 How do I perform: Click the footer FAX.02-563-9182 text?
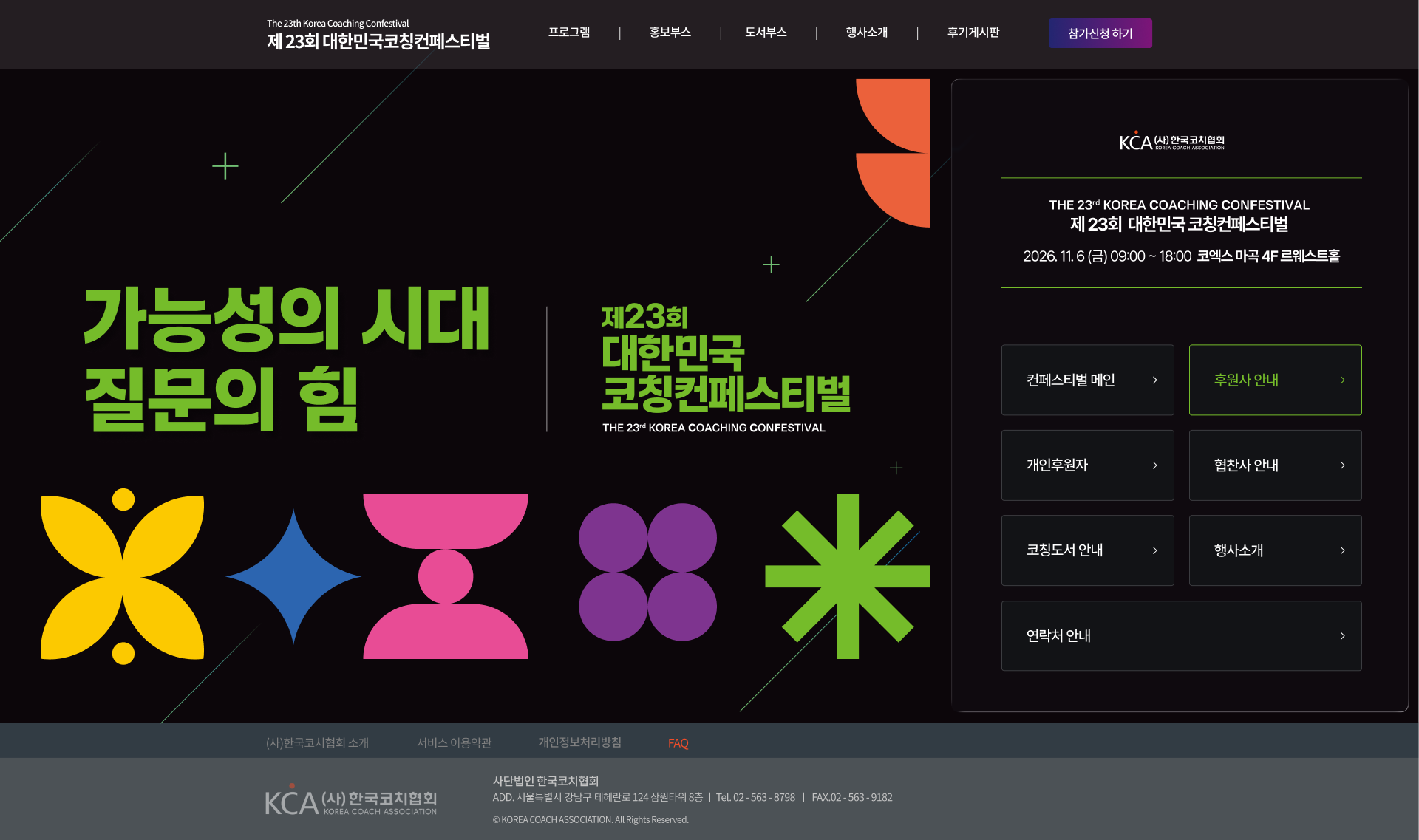coord(852,797)
